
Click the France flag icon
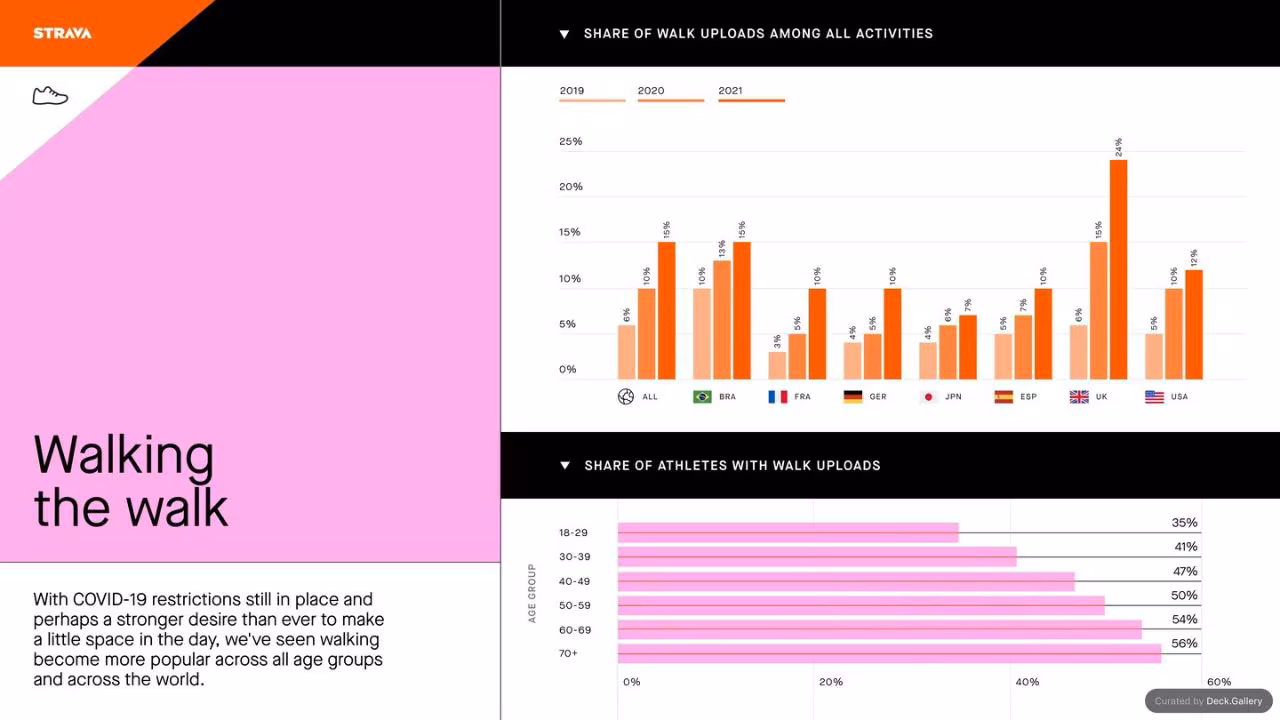point(778,397)
